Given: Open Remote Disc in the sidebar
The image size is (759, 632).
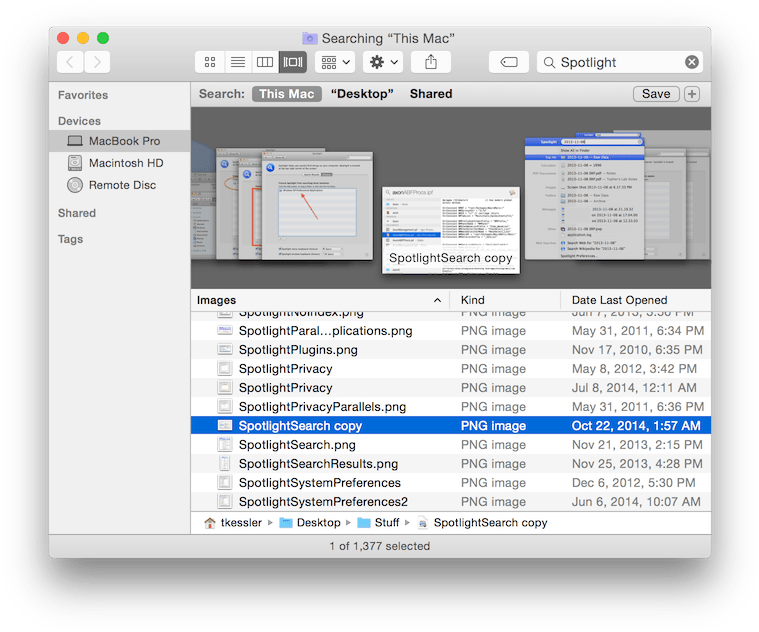Looking at the screenshot, I should click(120, 185).
